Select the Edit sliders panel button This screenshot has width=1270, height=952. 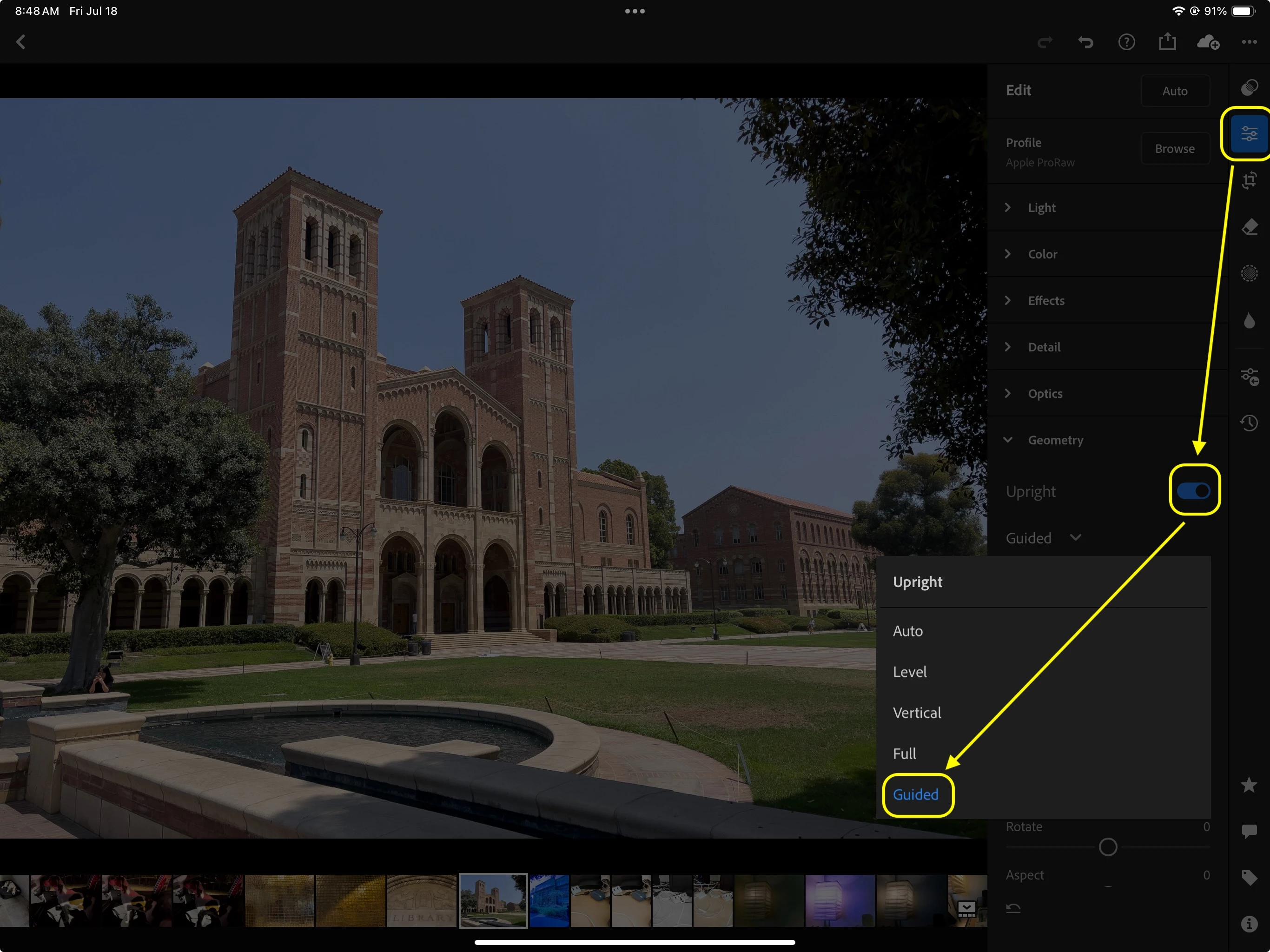coord(1250,134)
